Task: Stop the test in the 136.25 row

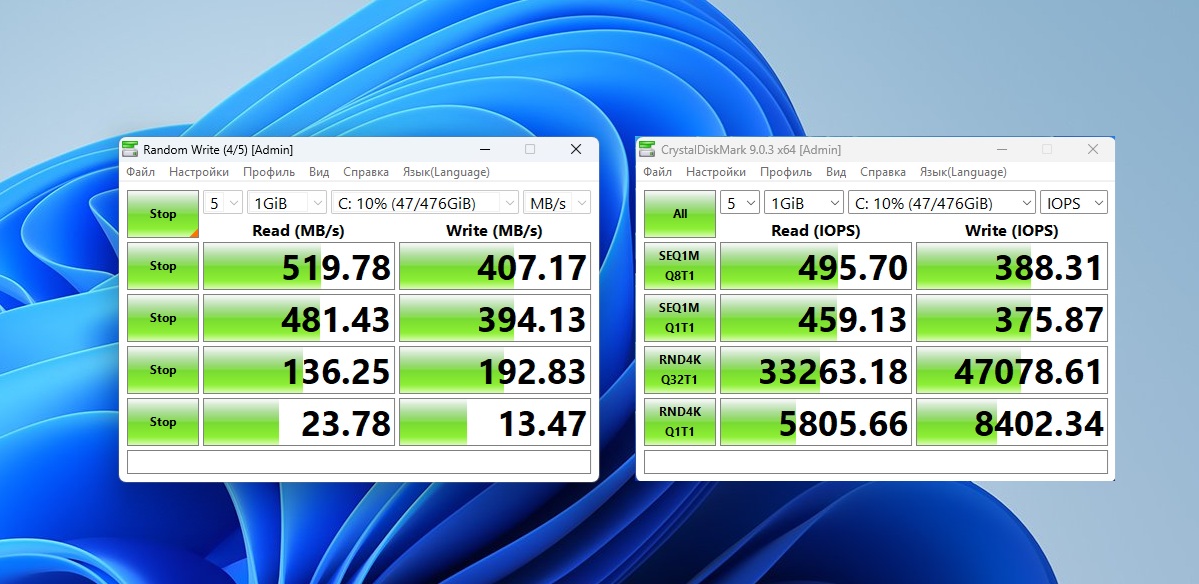Action: (x=163, y=370)
